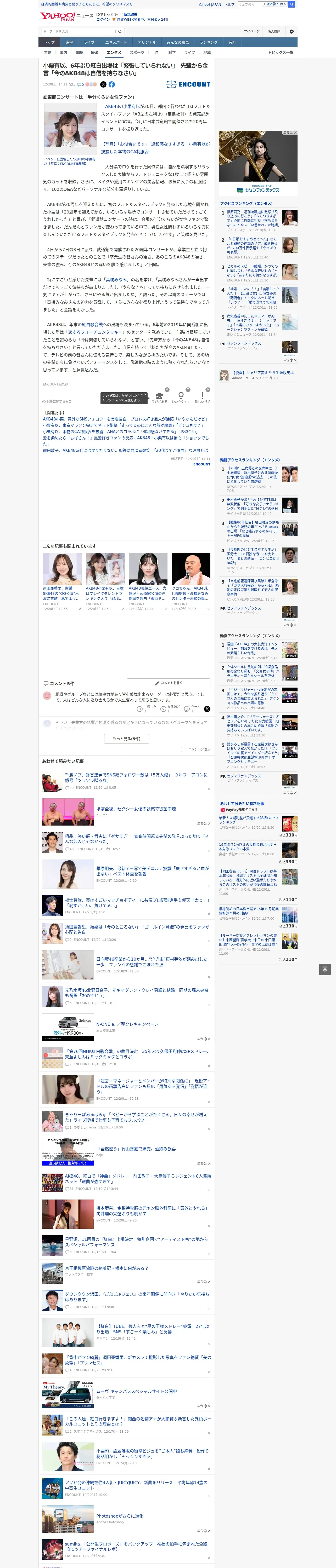The height and width of the screenshot is (1568, 336).
Task: Open the トップ navigation tab
Action: point(49,42)
